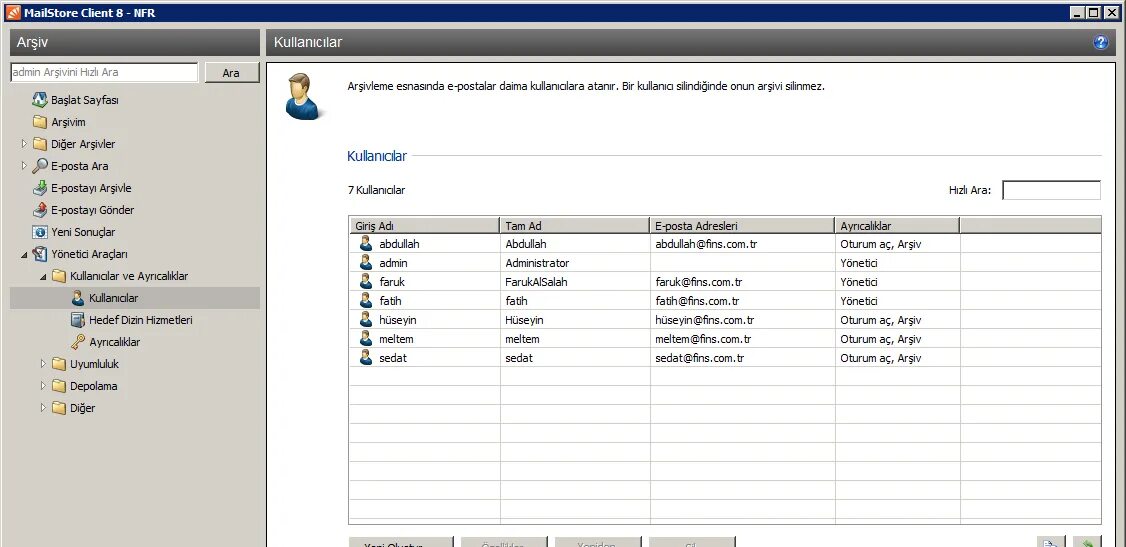Click the Yeni Sonuçlar info icon
1126x547 pixels.
(x=39, y=233)
